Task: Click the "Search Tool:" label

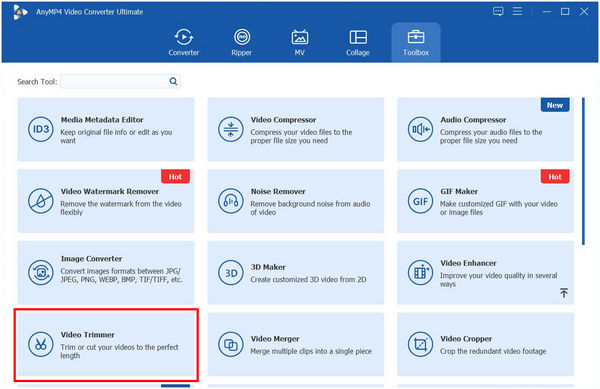Action: 37,81
